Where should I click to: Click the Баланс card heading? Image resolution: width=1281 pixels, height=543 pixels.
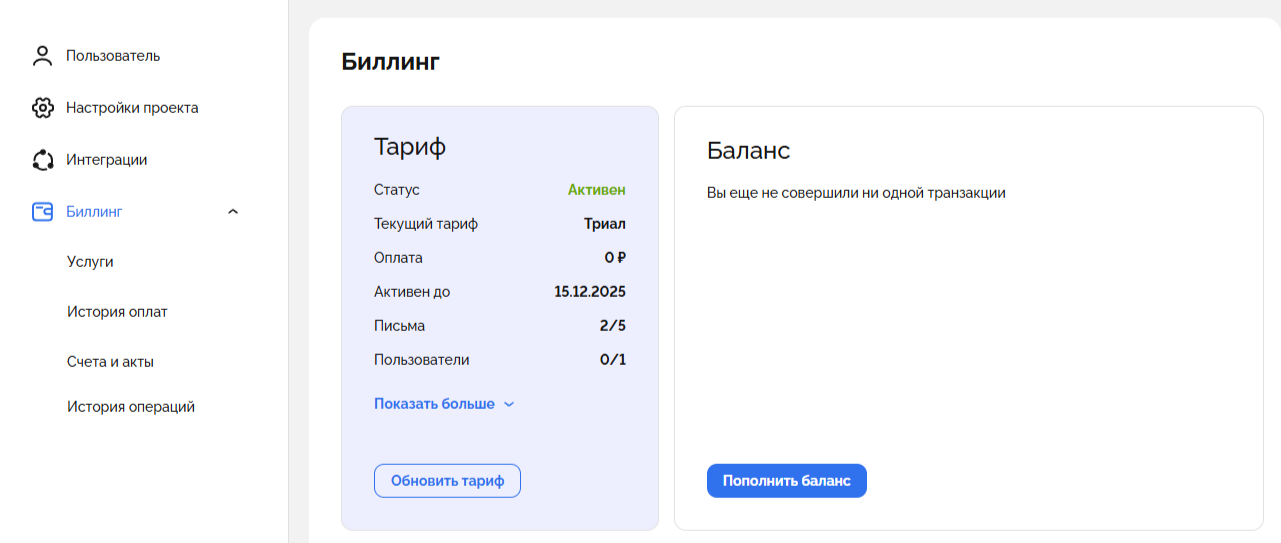(x=748, y=151)
